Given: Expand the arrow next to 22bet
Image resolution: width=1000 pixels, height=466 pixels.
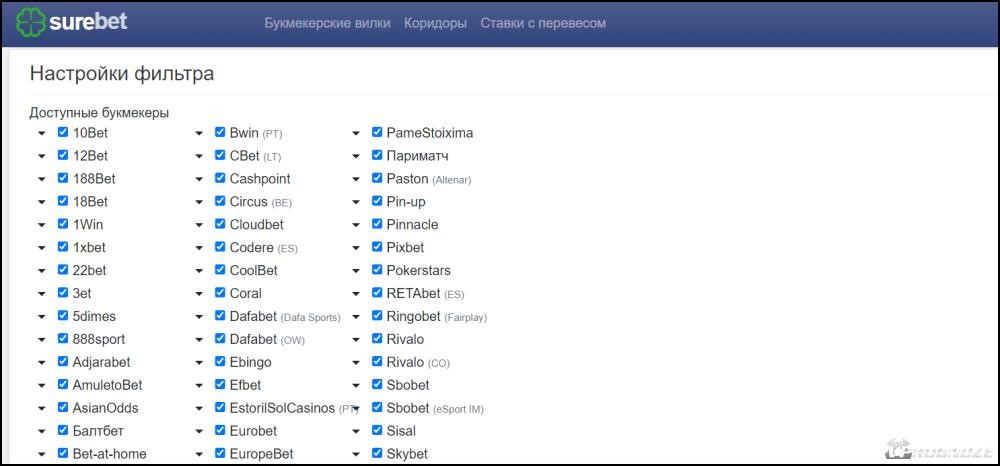Looking at the screenshot, I should tap(41, 272).
